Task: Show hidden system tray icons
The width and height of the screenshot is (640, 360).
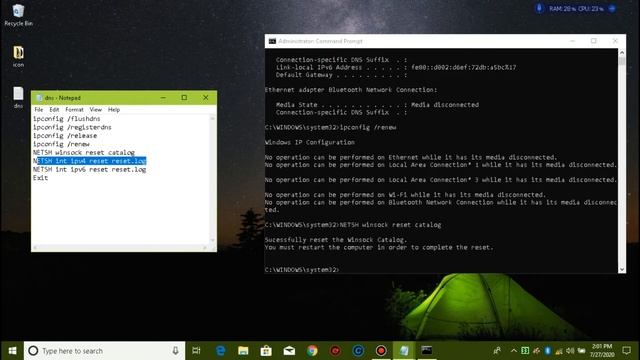Action: 513,351
